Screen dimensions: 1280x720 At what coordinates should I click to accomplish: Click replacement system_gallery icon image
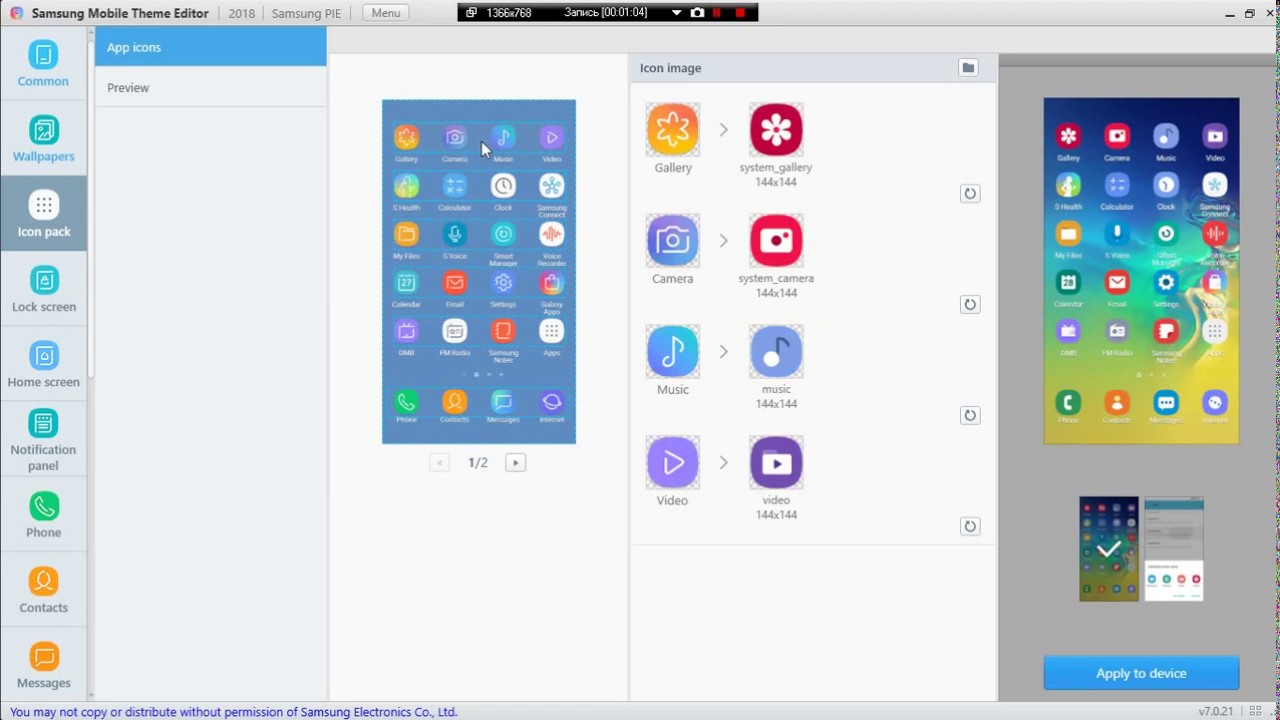click(776, 130)
